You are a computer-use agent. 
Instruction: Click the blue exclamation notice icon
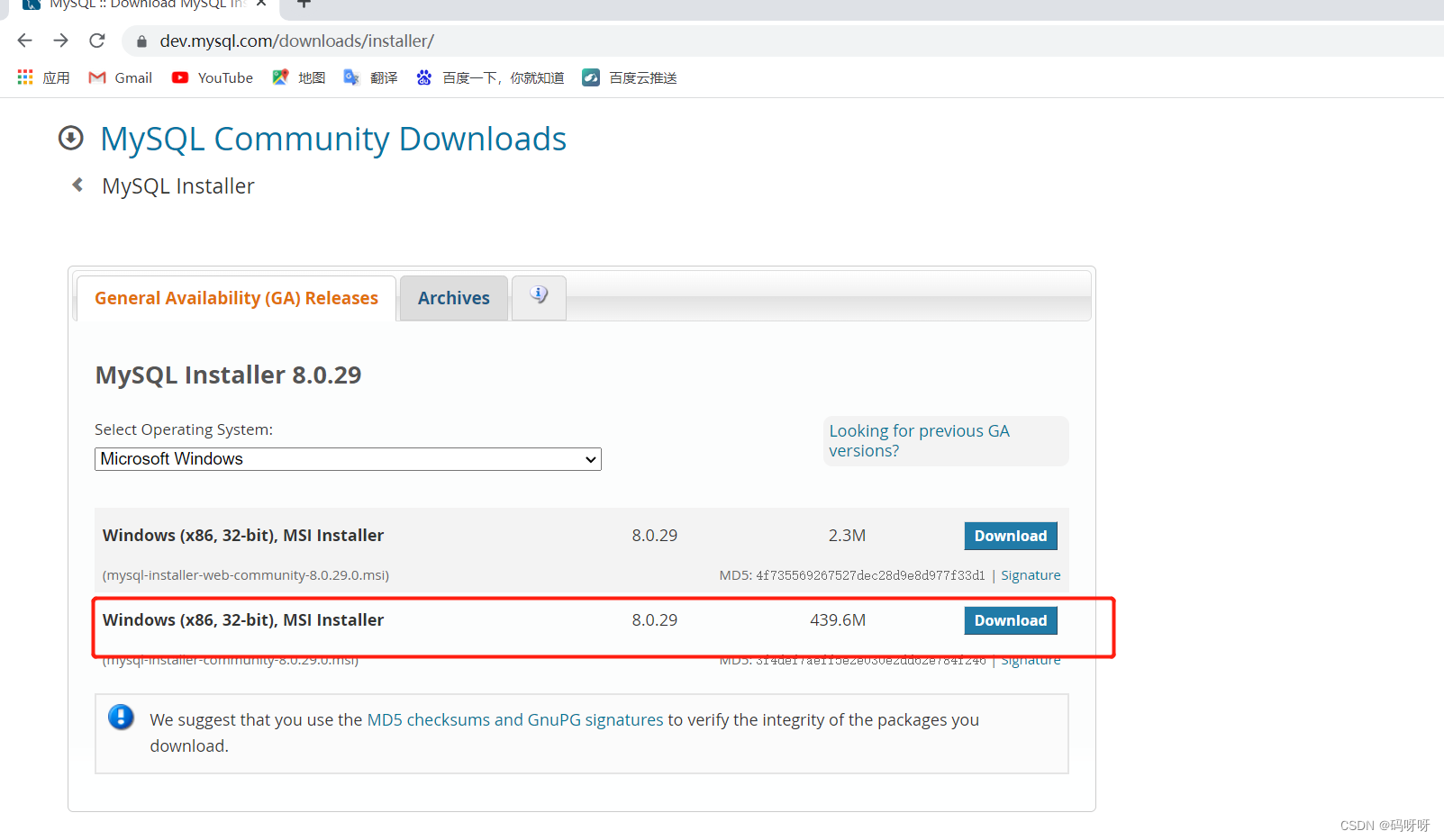121,718
